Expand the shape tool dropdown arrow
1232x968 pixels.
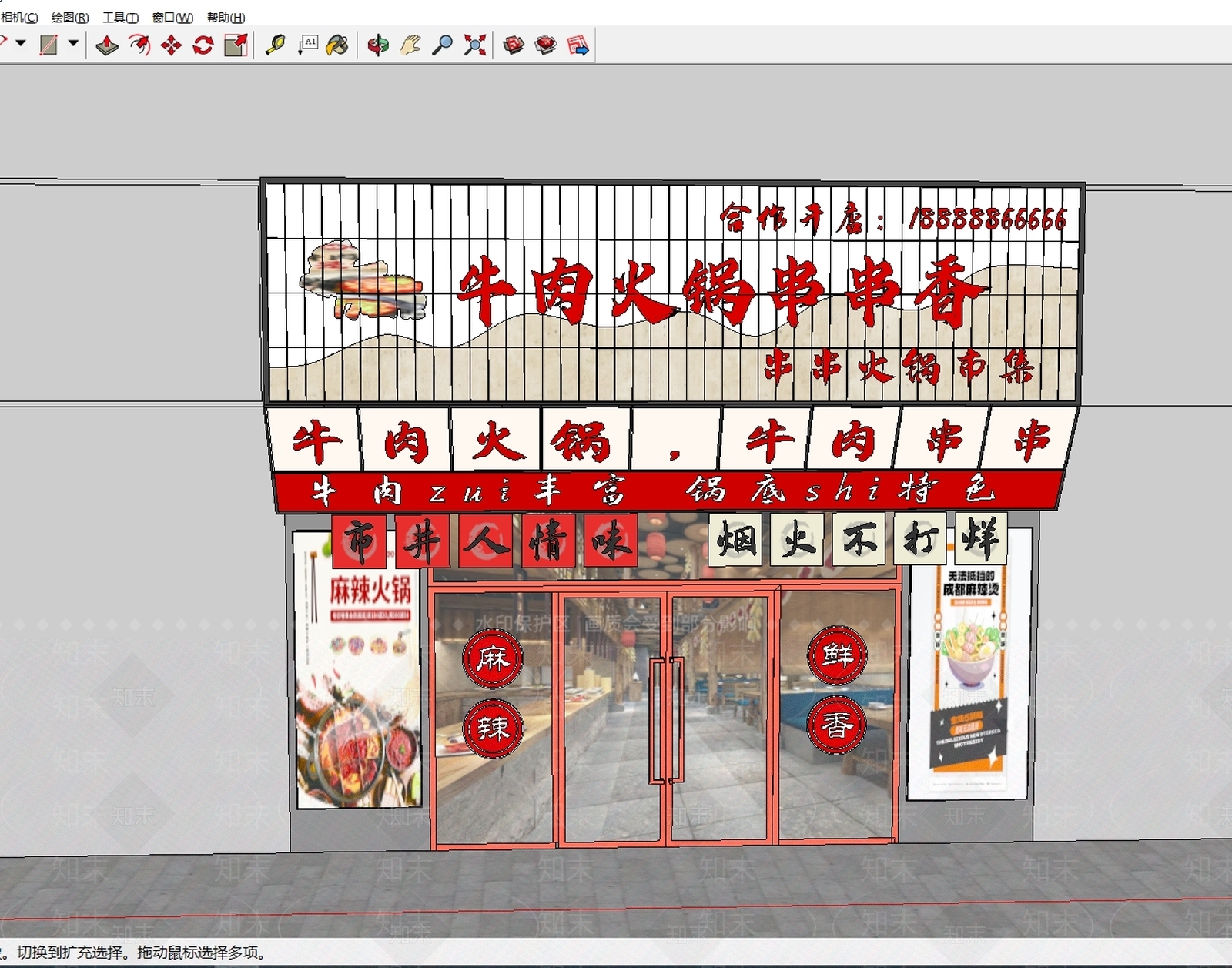click(x=73, y=44)
